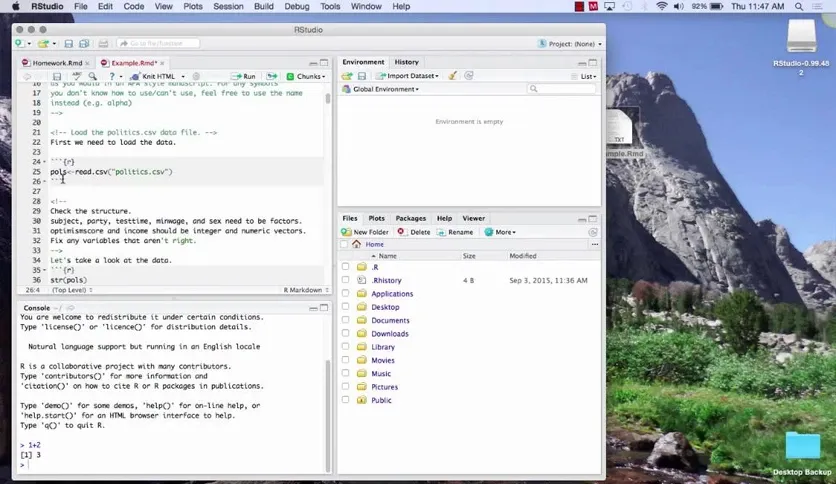
Task: Click the Save All documents icon
Action: point(84,44)
